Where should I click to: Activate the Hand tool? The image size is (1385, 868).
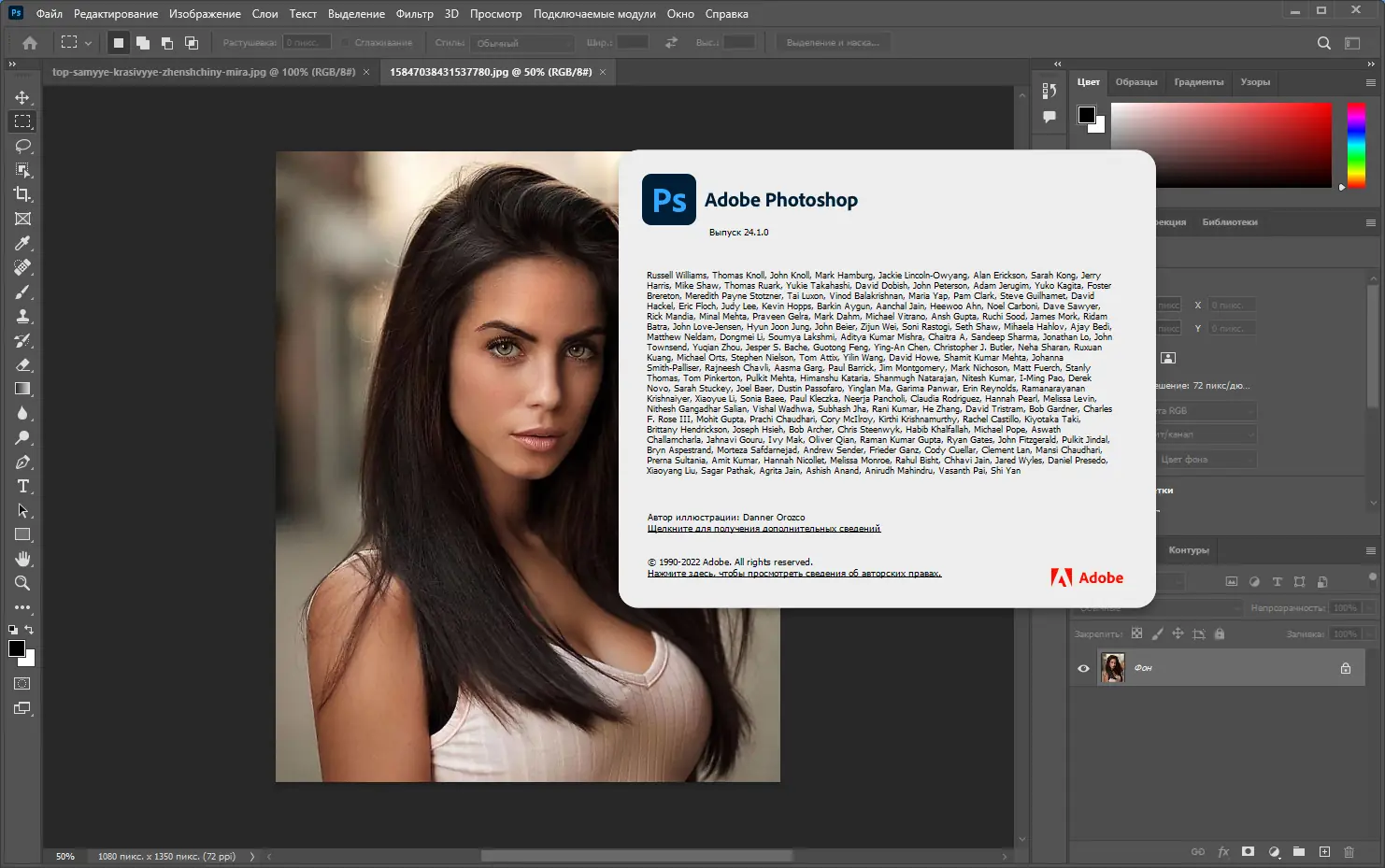[x=22, y=559]
